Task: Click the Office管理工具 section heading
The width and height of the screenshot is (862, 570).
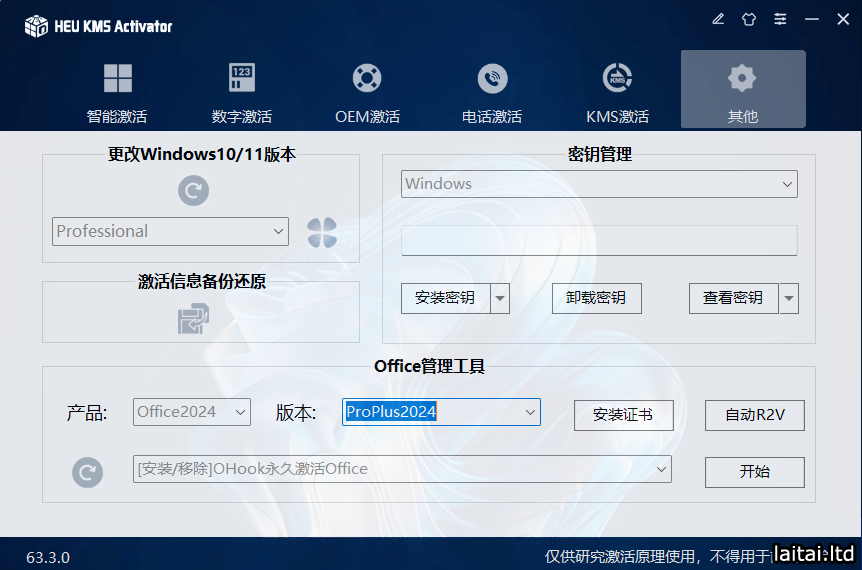Action: pos(429,366)
